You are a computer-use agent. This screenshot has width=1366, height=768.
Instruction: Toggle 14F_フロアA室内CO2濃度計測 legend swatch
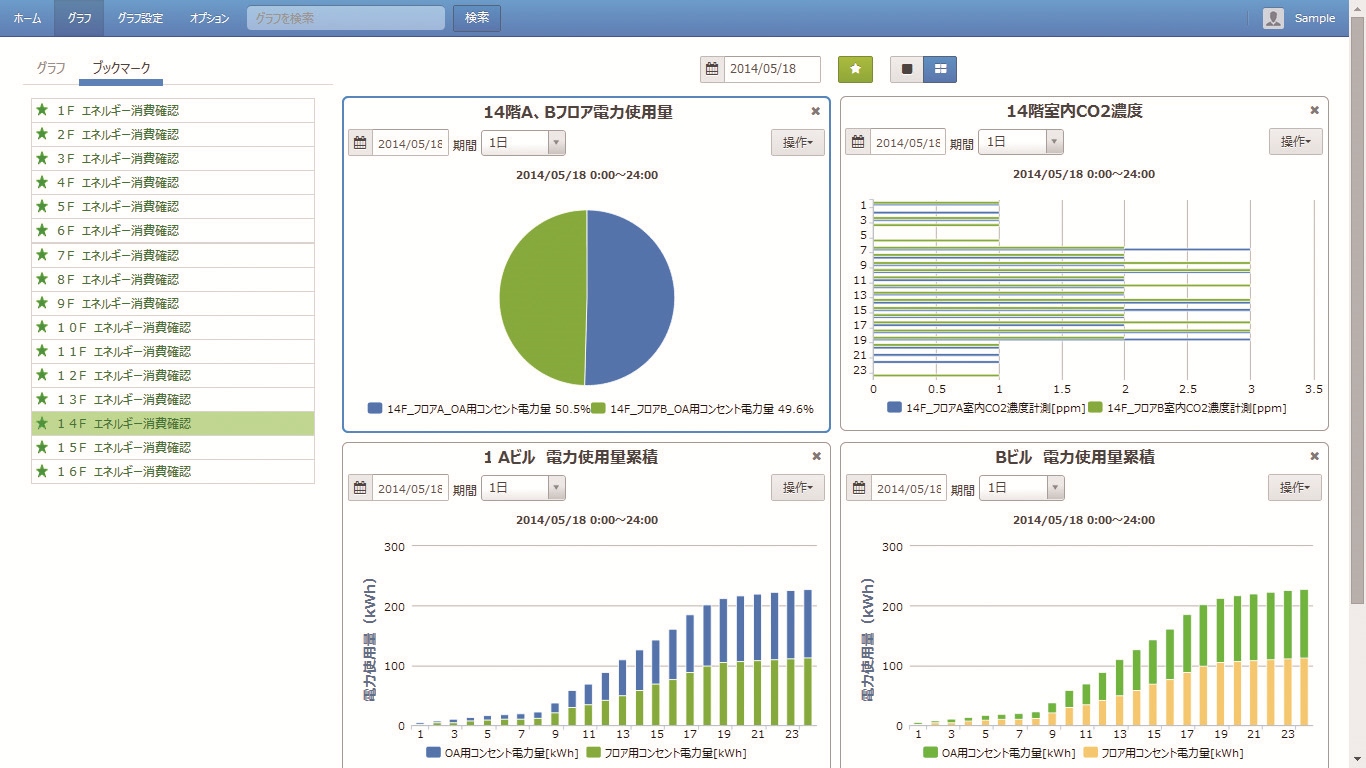coord(894,408)
